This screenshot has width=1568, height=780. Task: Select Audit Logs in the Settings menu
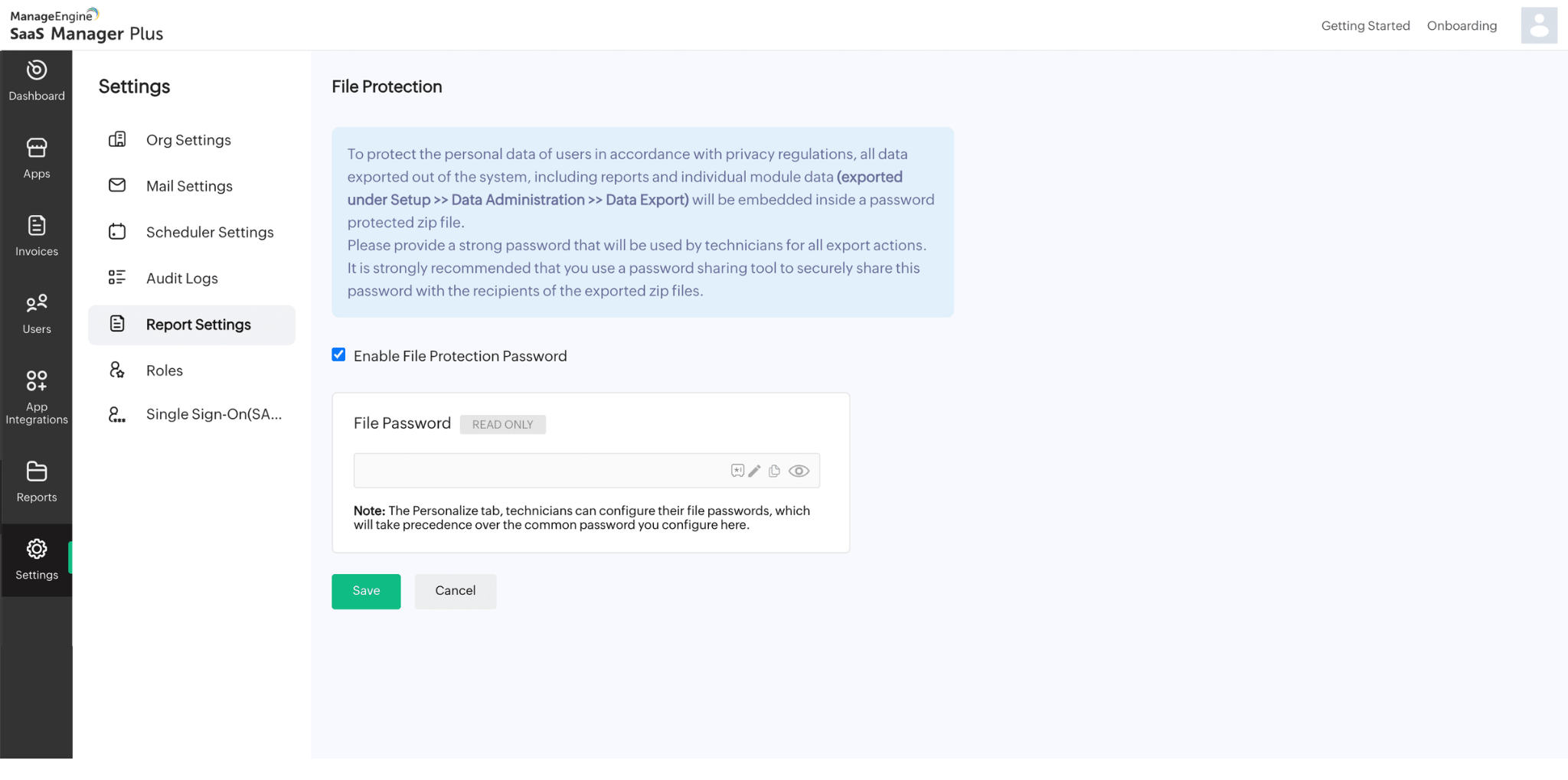182,279
